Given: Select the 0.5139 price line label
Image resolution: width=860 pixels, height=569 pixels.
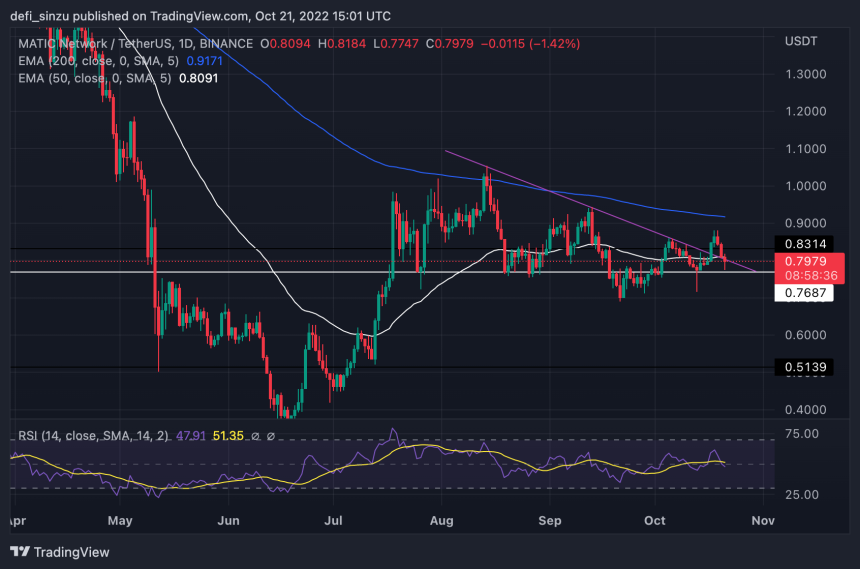Looking at the screenshot, I should click(804, 367).
